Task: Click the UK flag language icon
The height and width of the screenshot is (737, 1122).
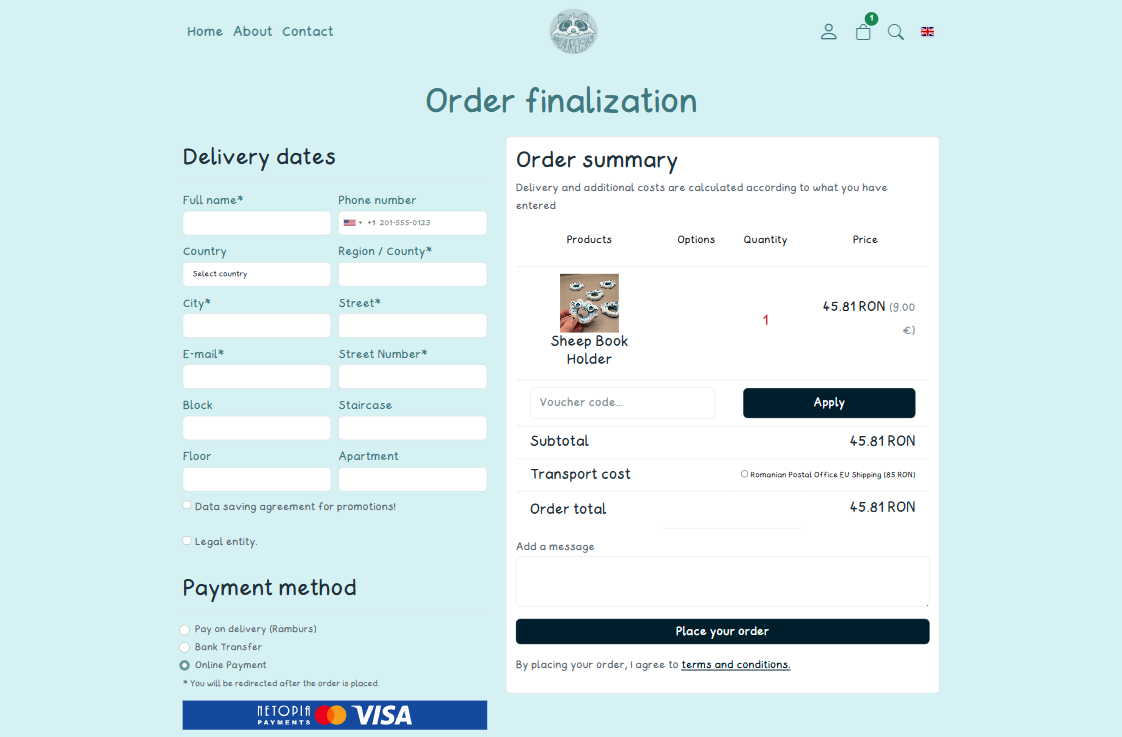Action: (927, 32)
